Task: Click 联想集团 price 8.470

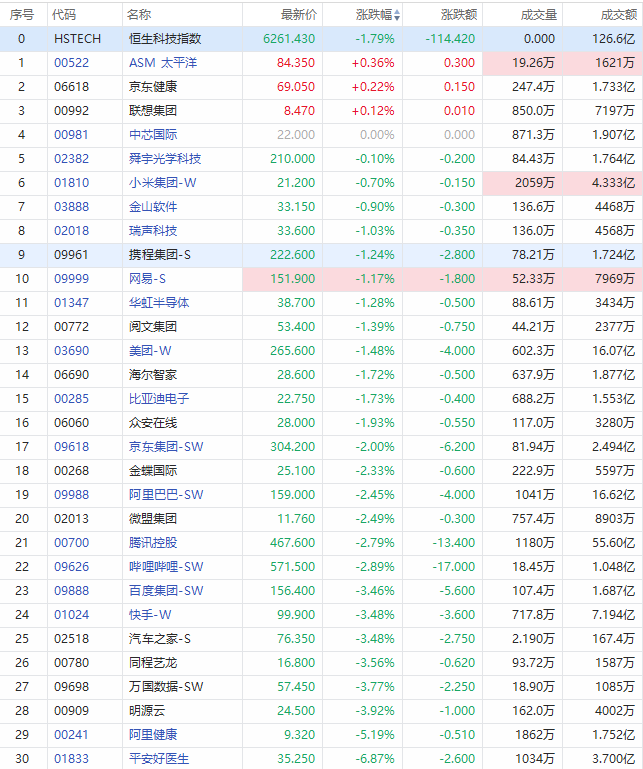Action: (299, 111)
